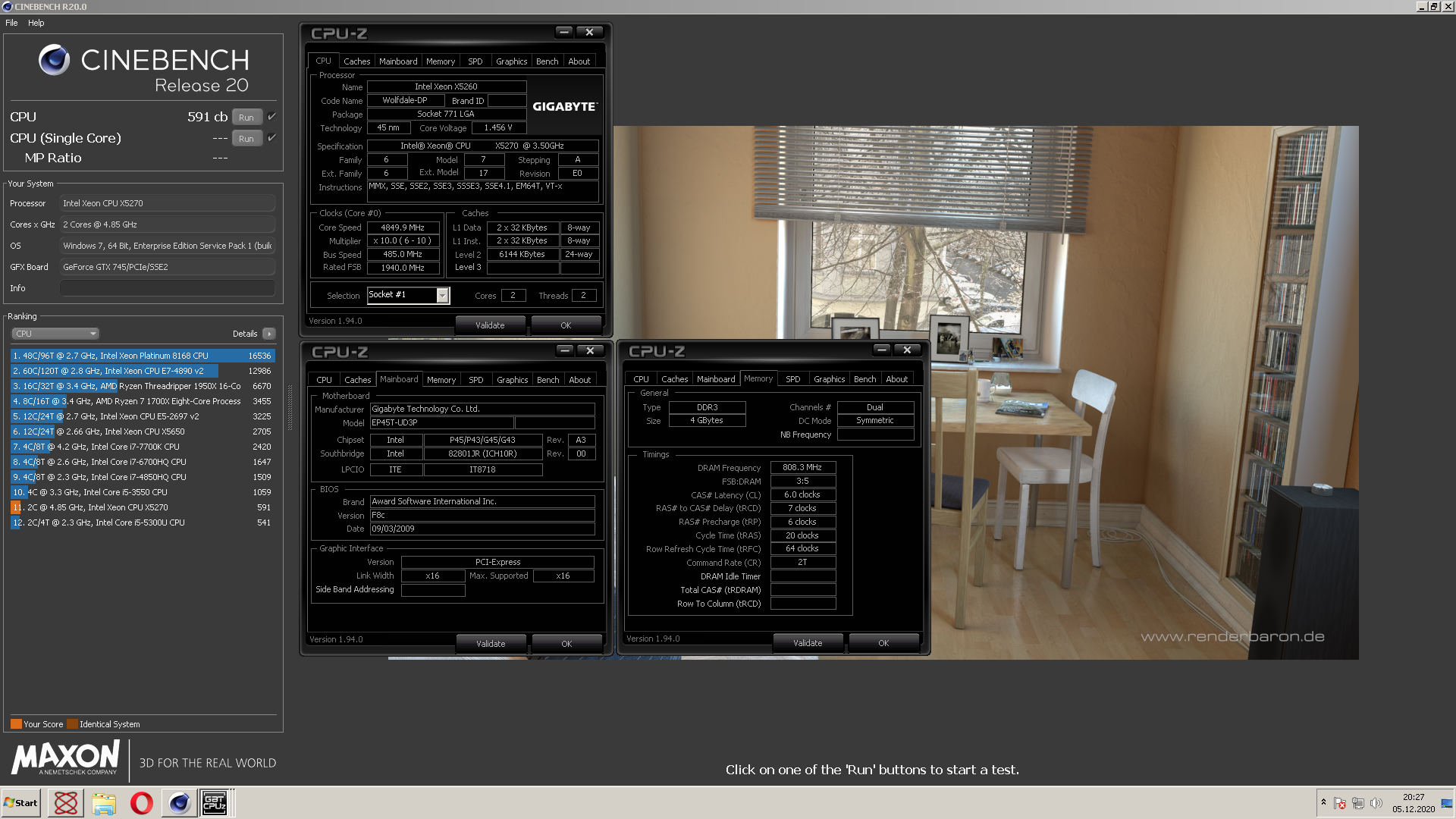
Task: Switch to CPU-Z taskbar icon
Action: tap(215, 803)
